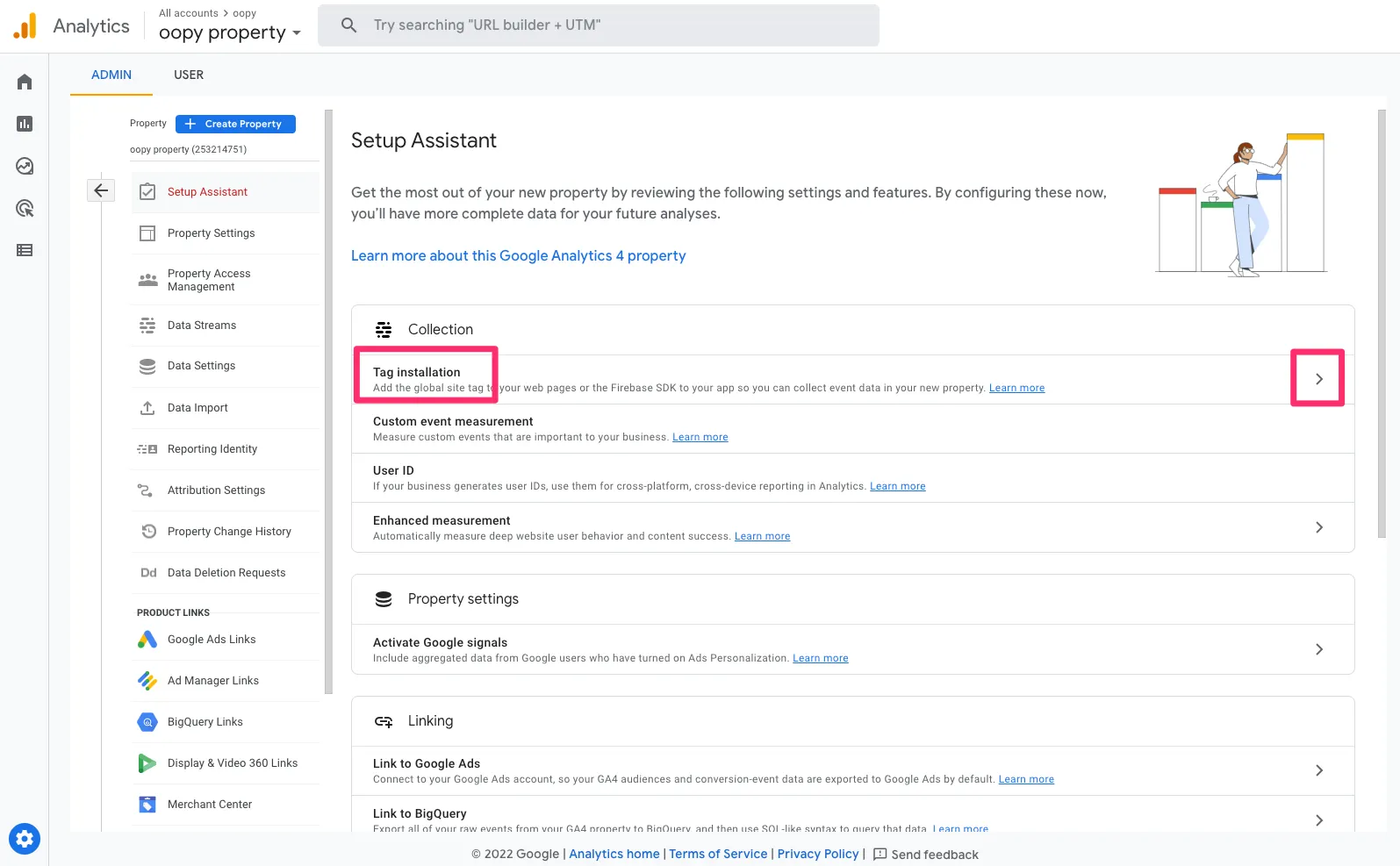Image resolution: width=1400 pixels, height=866 pixels.
Task: Select the ADMIN tab
Action: 111,75
